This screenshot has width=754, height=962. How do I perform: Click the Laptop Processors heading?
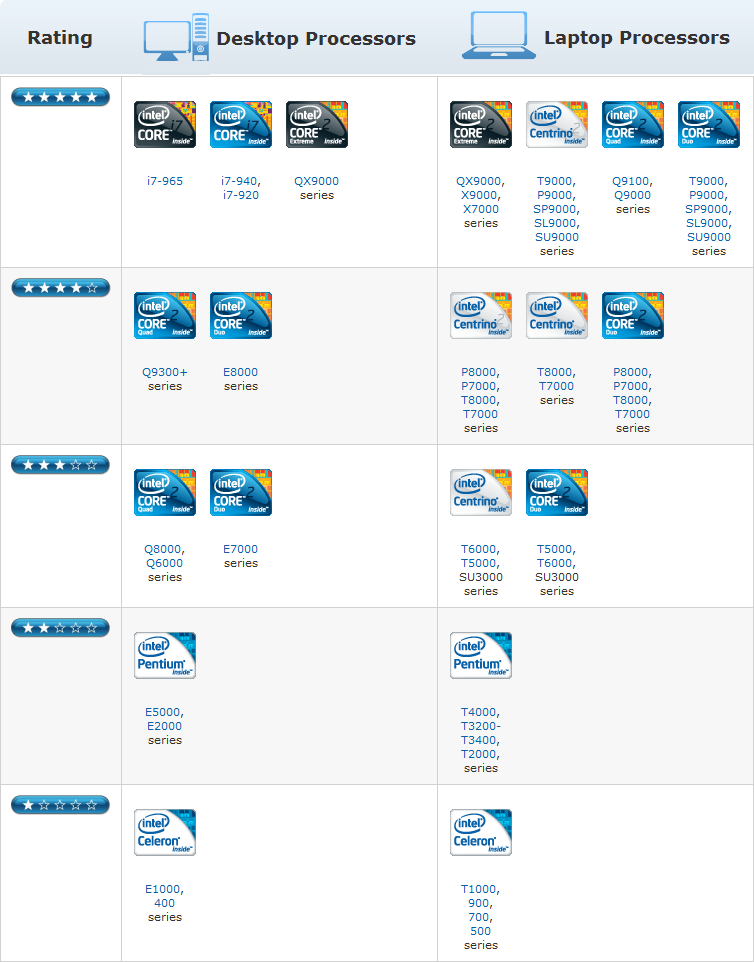coord(637,37)
